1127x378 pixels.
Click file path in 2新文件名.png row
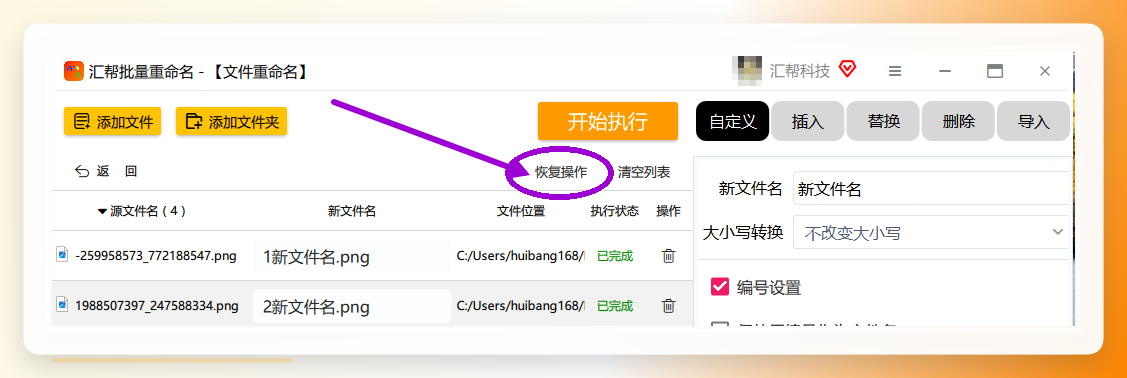[521, 305]
